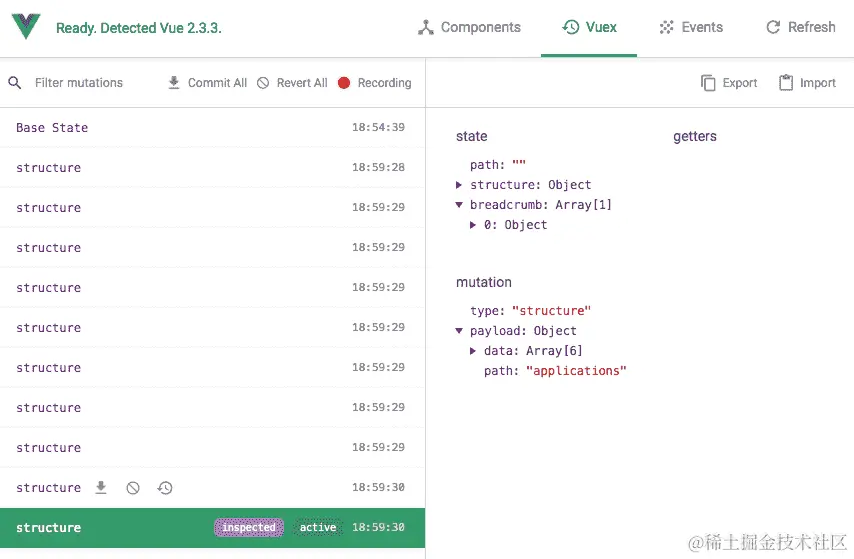Click the Export copy icon
This screenshot has height=559, width=854.
708,83
